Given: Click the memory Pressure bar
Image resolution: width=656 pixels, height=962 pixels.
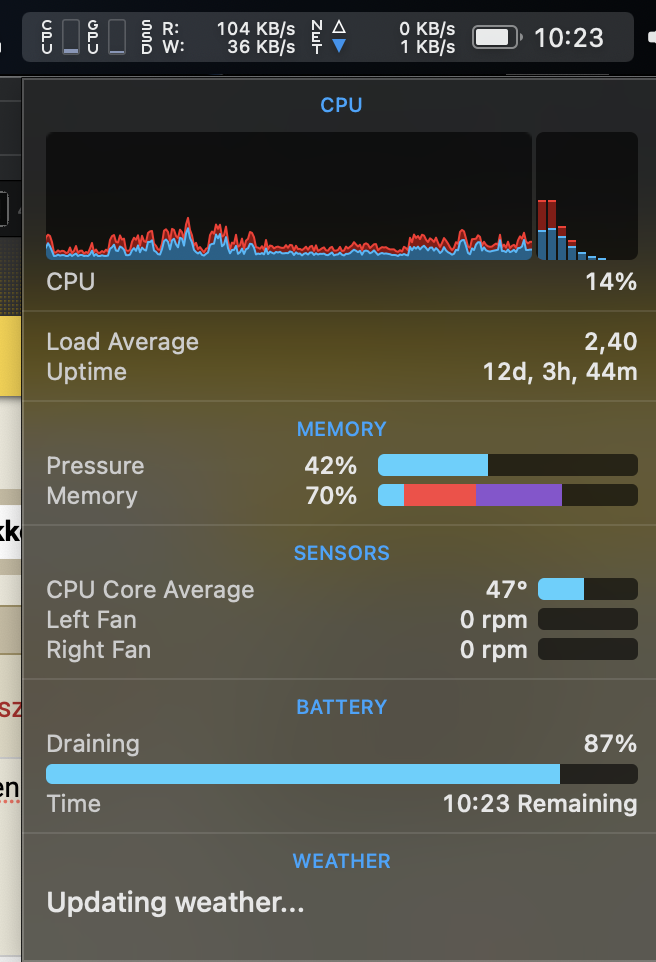Looking at the screenshot, I should [x=507, y=466].
